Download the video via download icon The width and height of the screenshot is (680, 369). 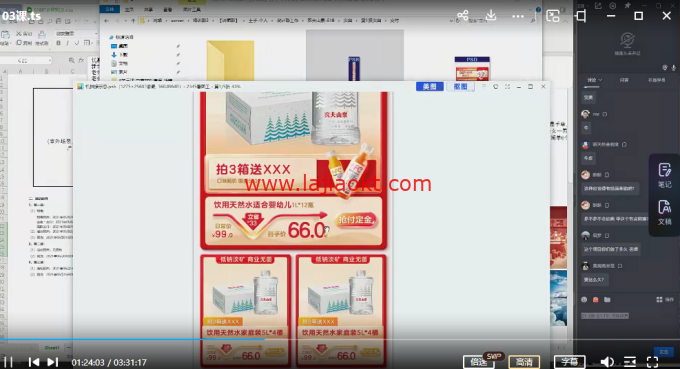(x=491, y=16)
